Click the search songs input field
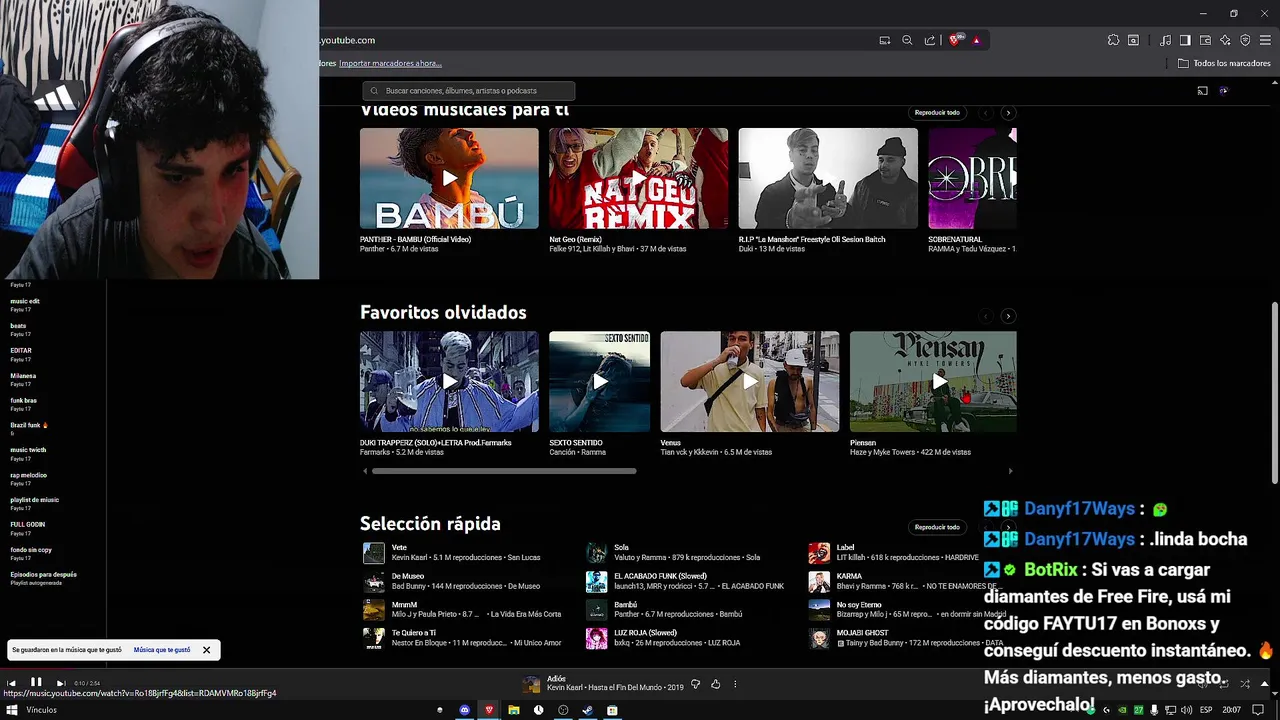Screen dimensions: 1280x720 pos(469,91)
